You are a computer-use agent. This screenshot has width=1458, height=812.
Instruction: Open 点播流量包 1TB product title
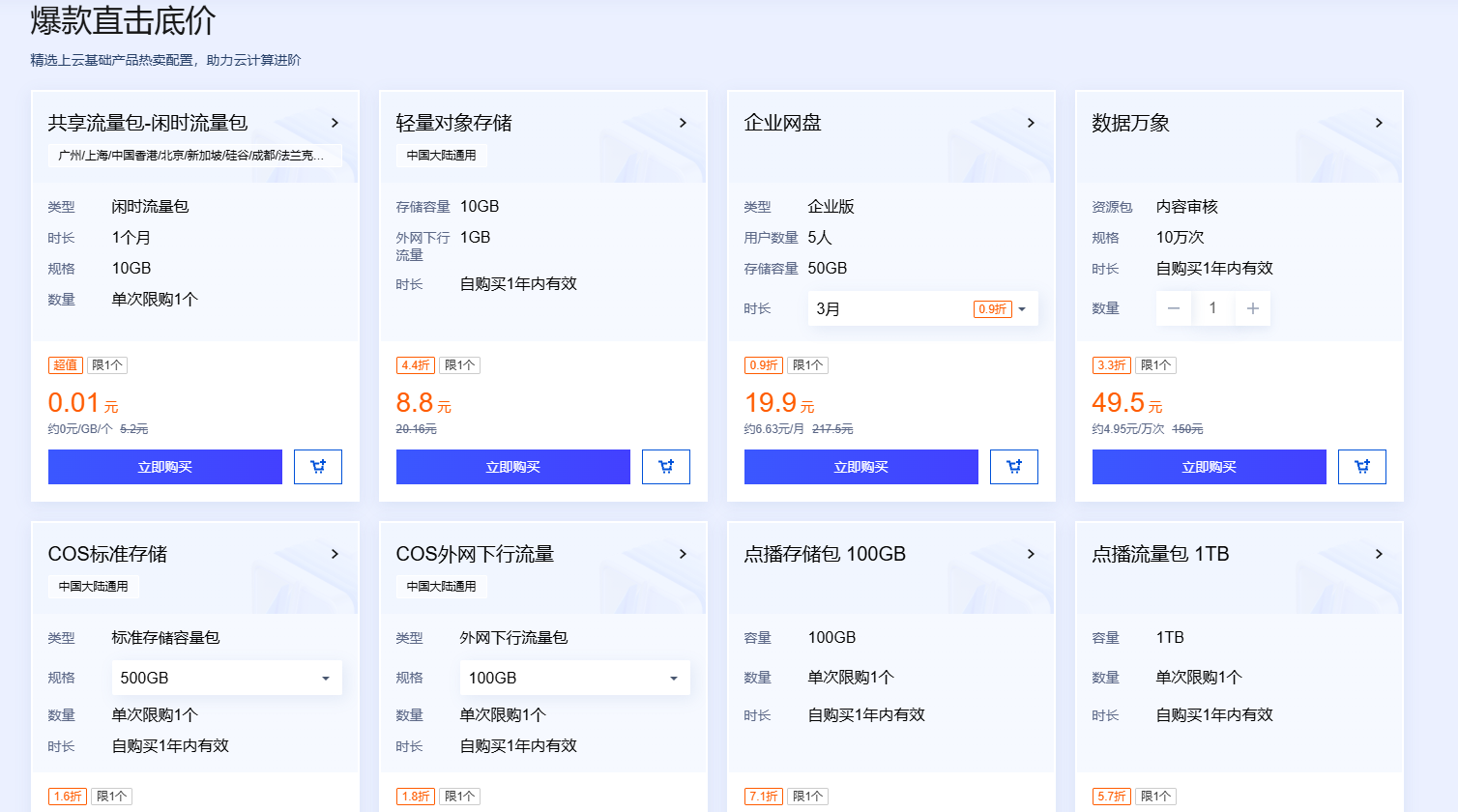[x=1160, y=554]
